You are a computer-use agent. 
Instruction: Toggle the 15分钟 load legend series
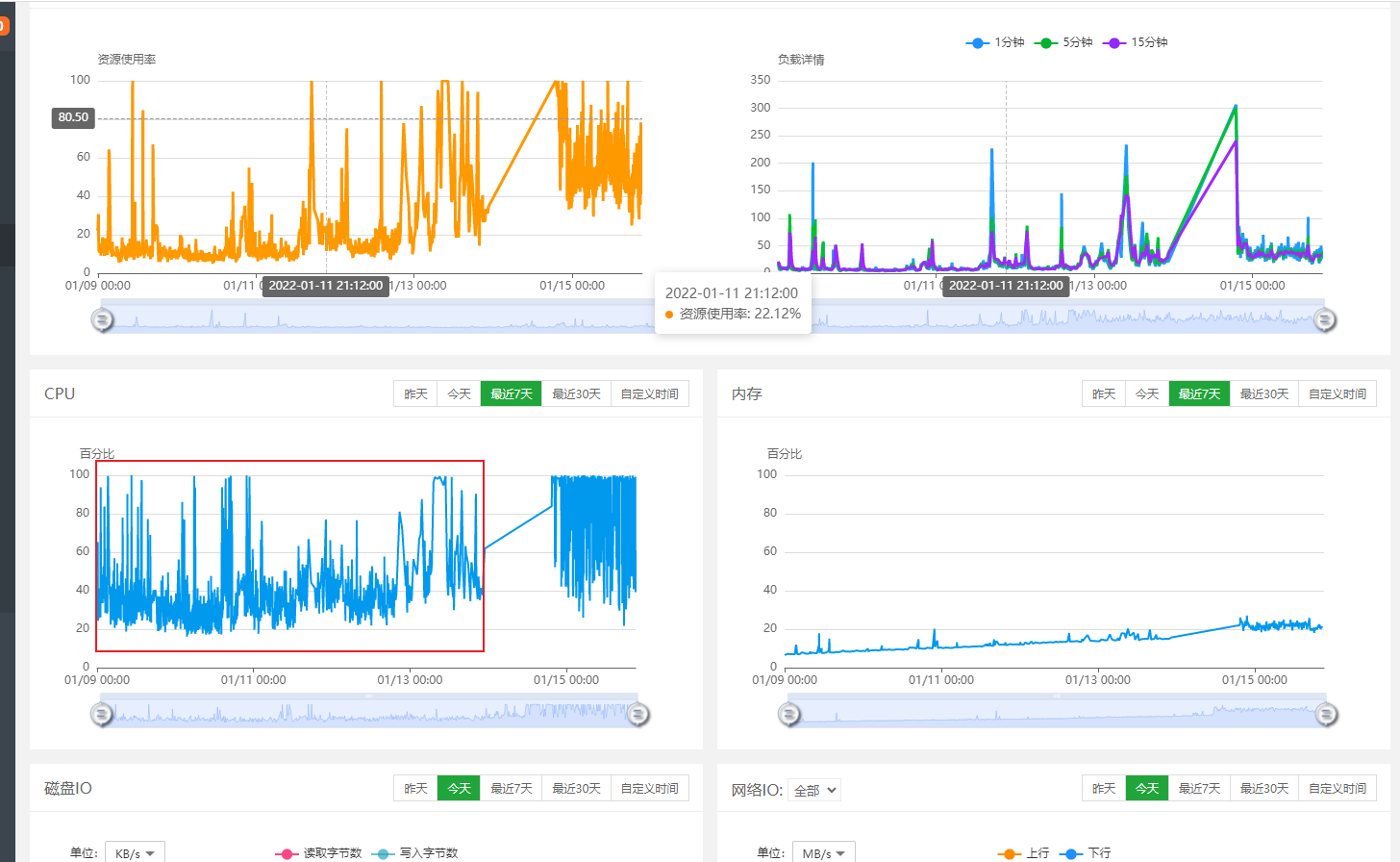(x=1135, y=42)
